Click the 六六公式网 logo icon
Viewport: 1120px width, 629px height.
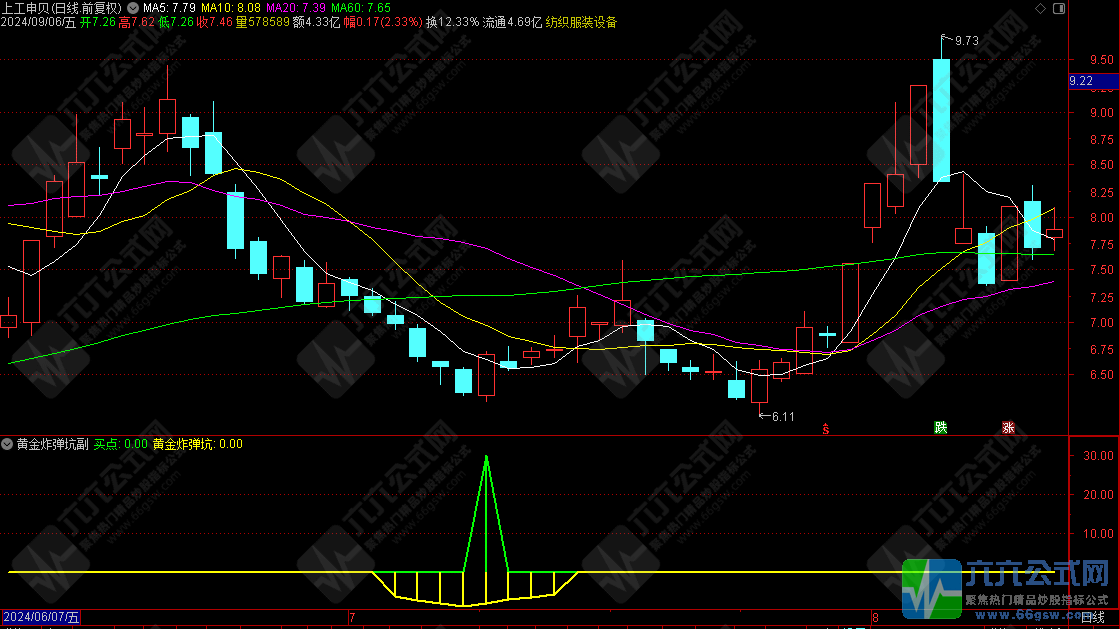[x=931, y=588]
